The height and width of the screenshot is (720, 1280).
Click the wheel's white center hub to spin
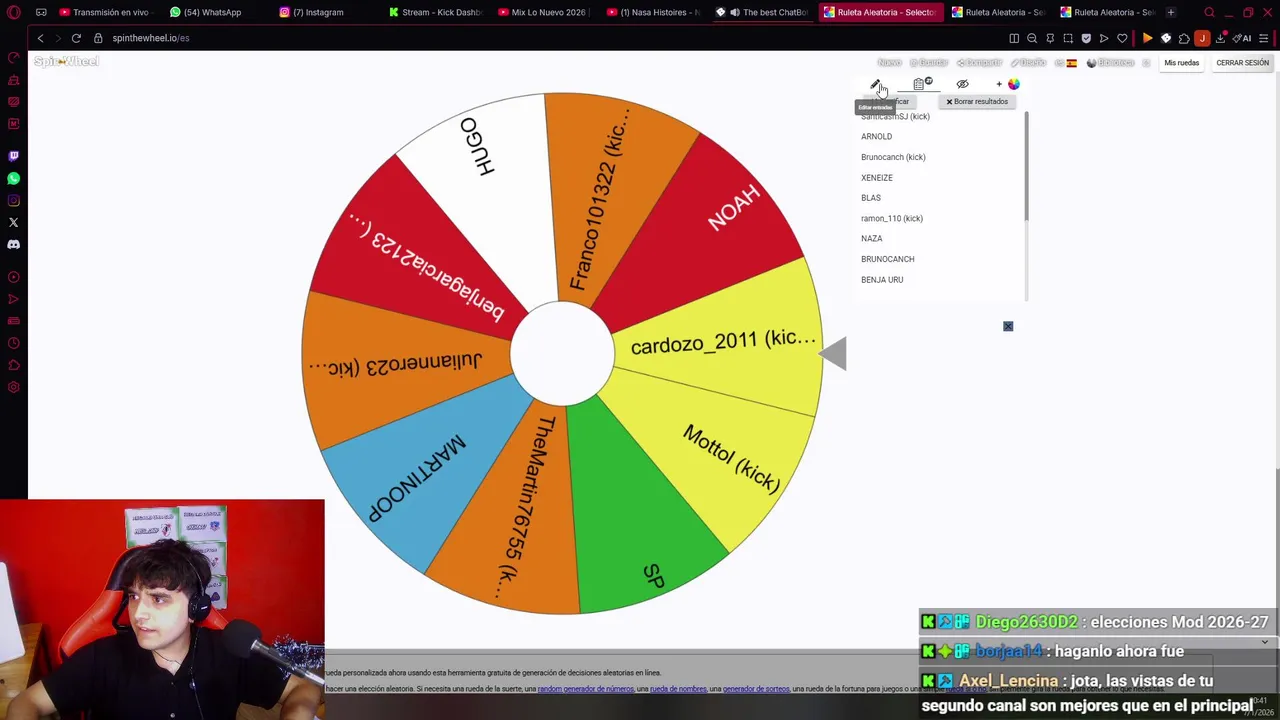(x=562, y=353)
